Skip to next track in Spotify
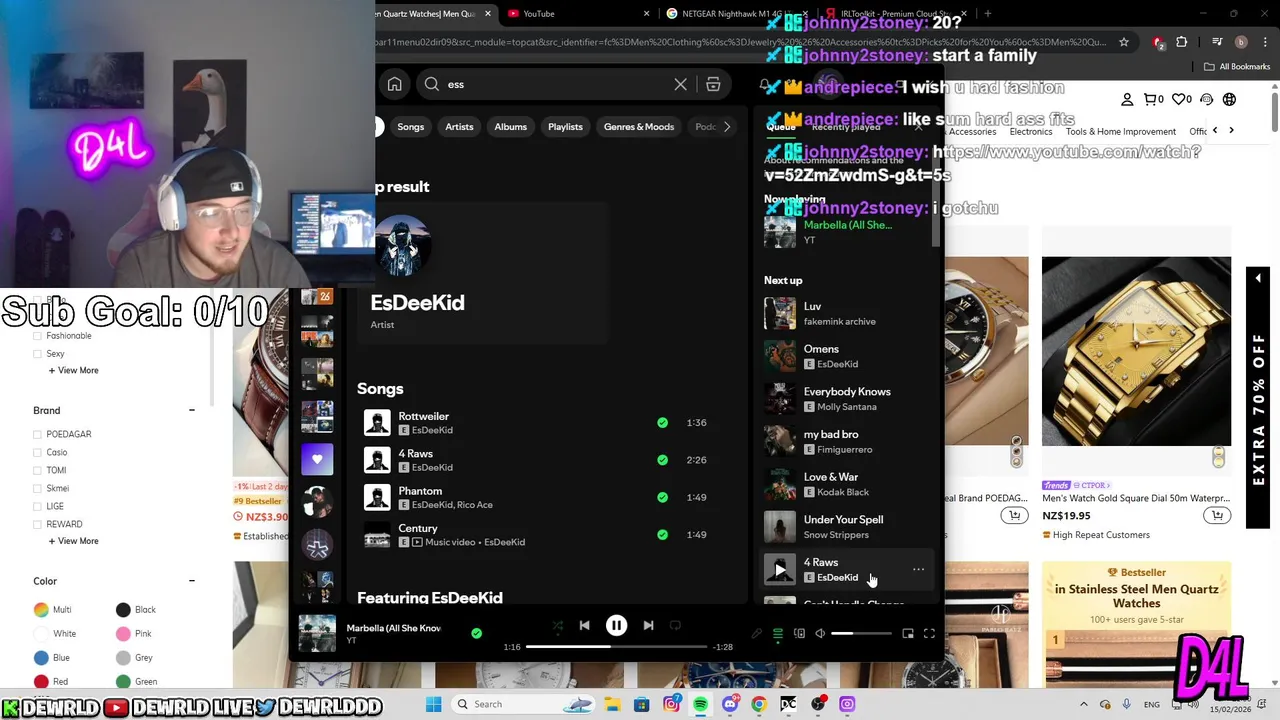The height and width of the screenshot is (720, 1280). pos(648,626)
